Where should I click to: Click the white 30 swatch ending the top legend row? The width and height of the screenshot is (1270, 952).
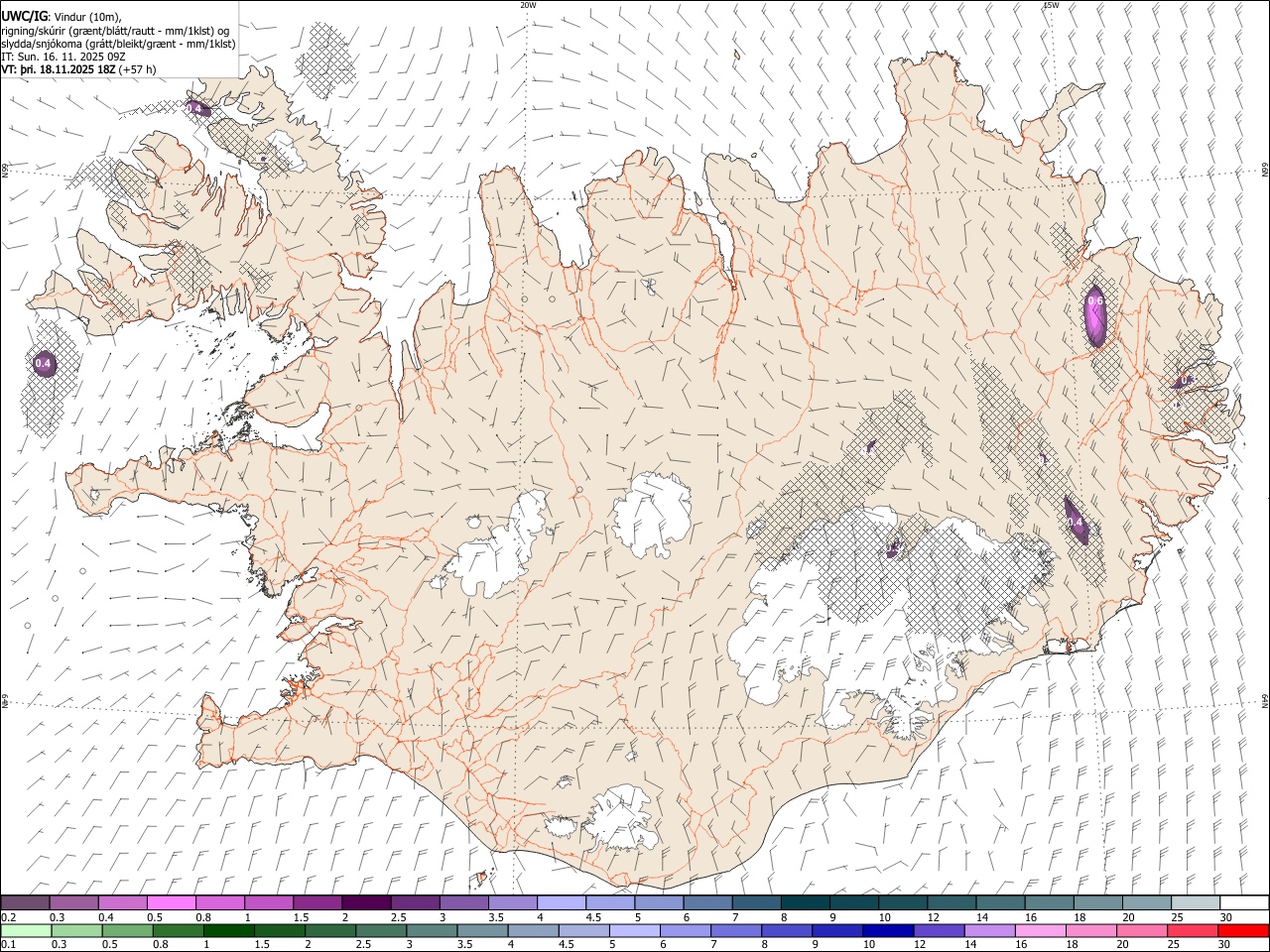(x=1244, y=903)
